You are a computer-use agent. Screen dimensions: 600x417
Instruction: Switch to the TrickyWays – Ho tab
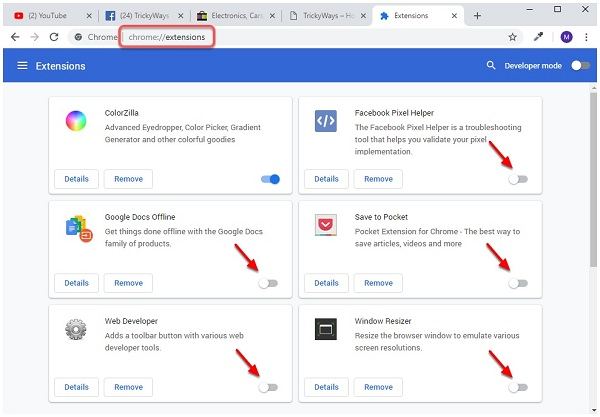(327, 16)
